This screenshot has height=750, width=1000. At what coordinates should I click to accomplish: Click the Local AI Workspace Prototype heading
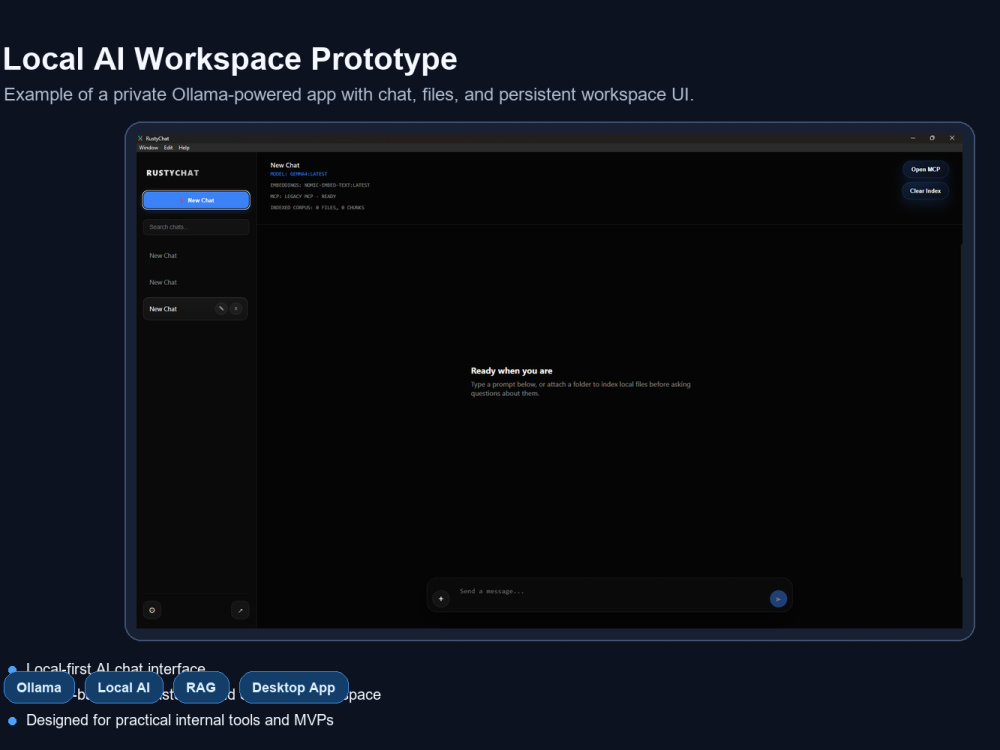(x=230, y=59)
